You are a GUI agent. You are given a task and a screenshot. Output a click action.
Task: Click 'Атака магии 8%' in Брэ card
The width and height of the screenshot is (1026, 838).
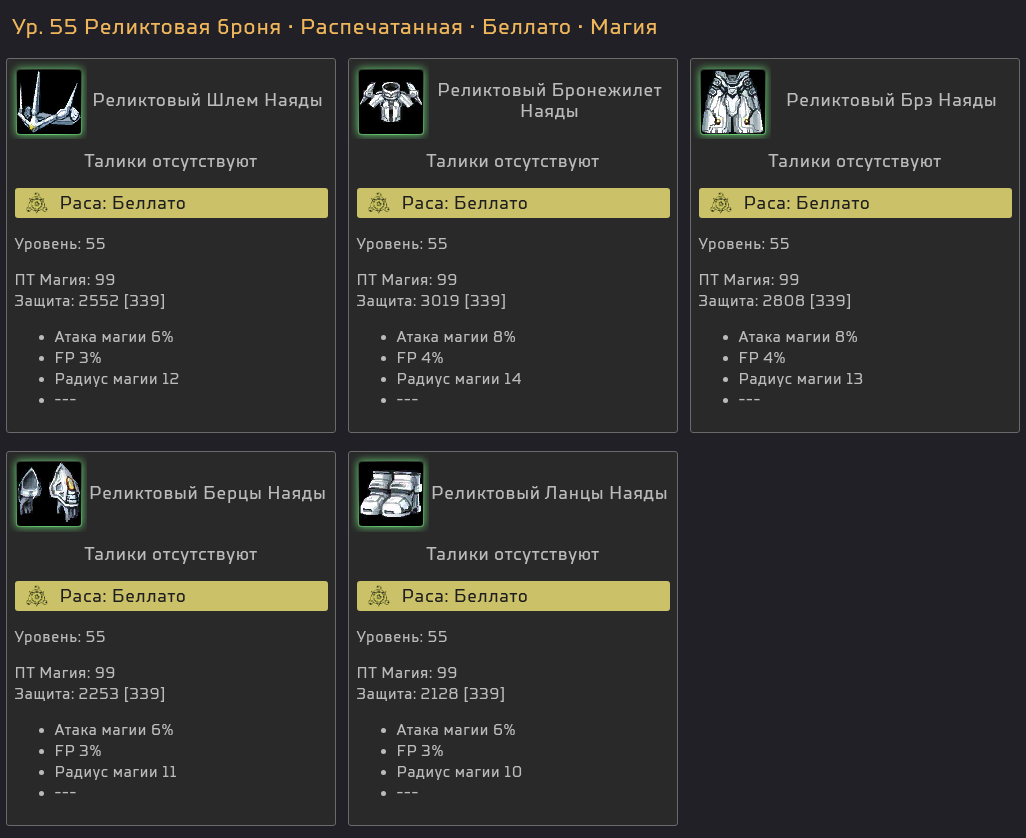pos(798,337)
